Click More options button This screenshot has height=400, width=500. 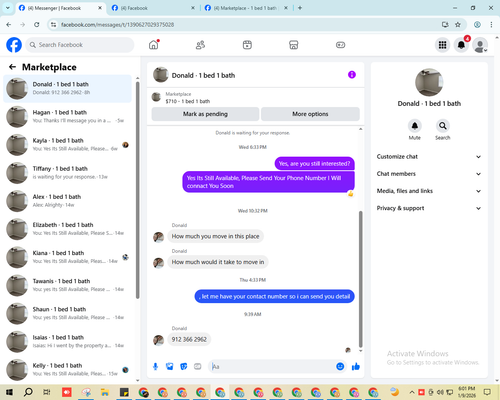[310, 114]
